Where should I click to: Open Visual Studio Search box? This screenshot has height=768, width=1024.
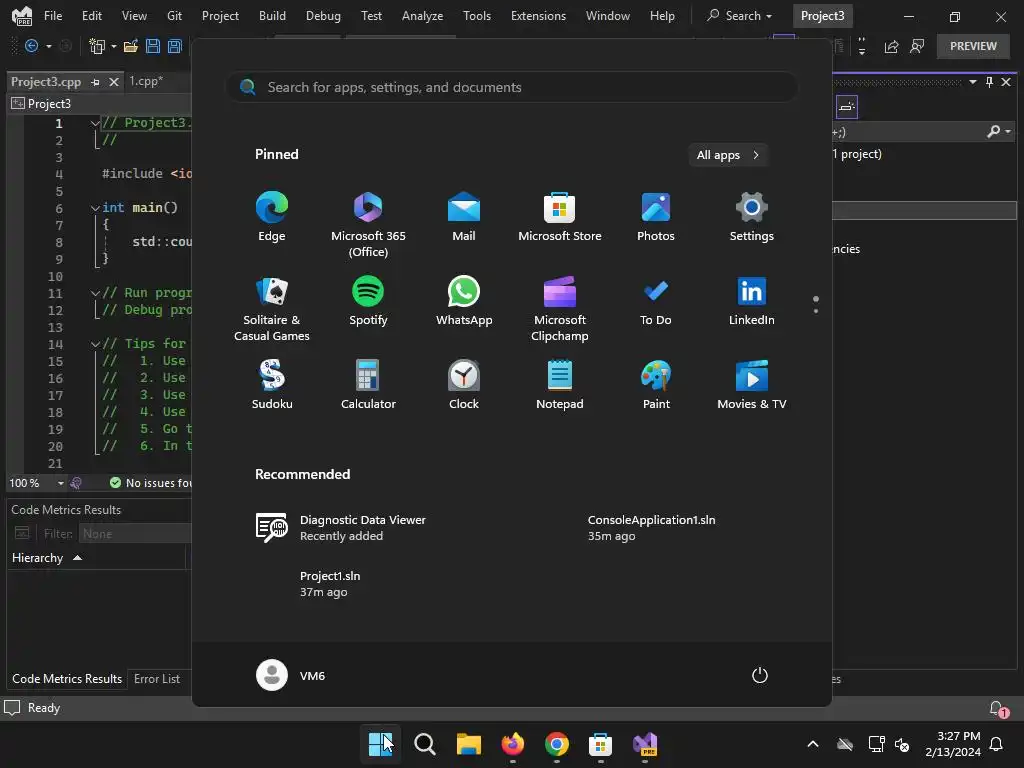(x=739, y=16)
